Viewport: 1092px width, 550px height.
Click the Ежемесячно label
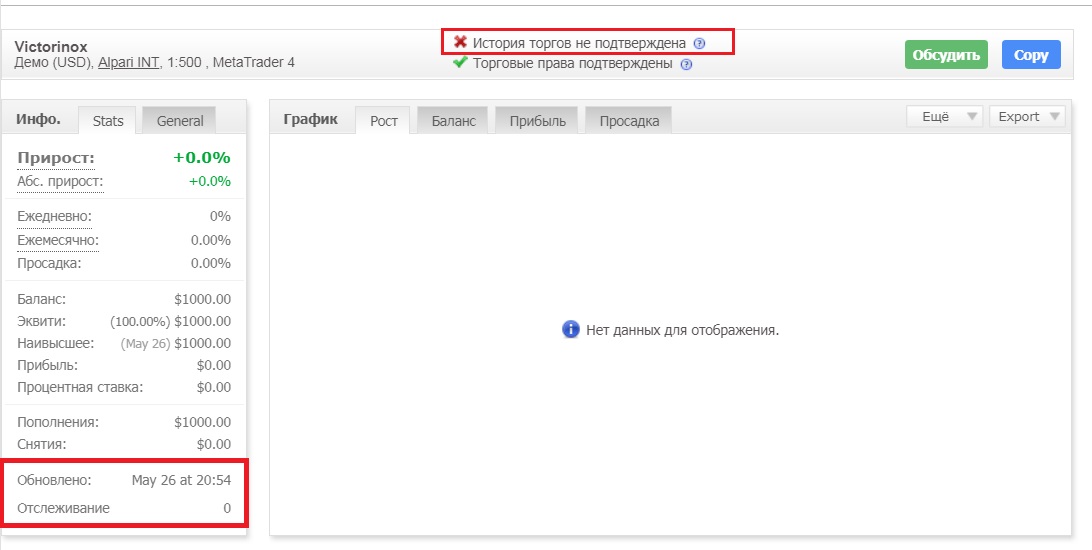tap(58, 240)
